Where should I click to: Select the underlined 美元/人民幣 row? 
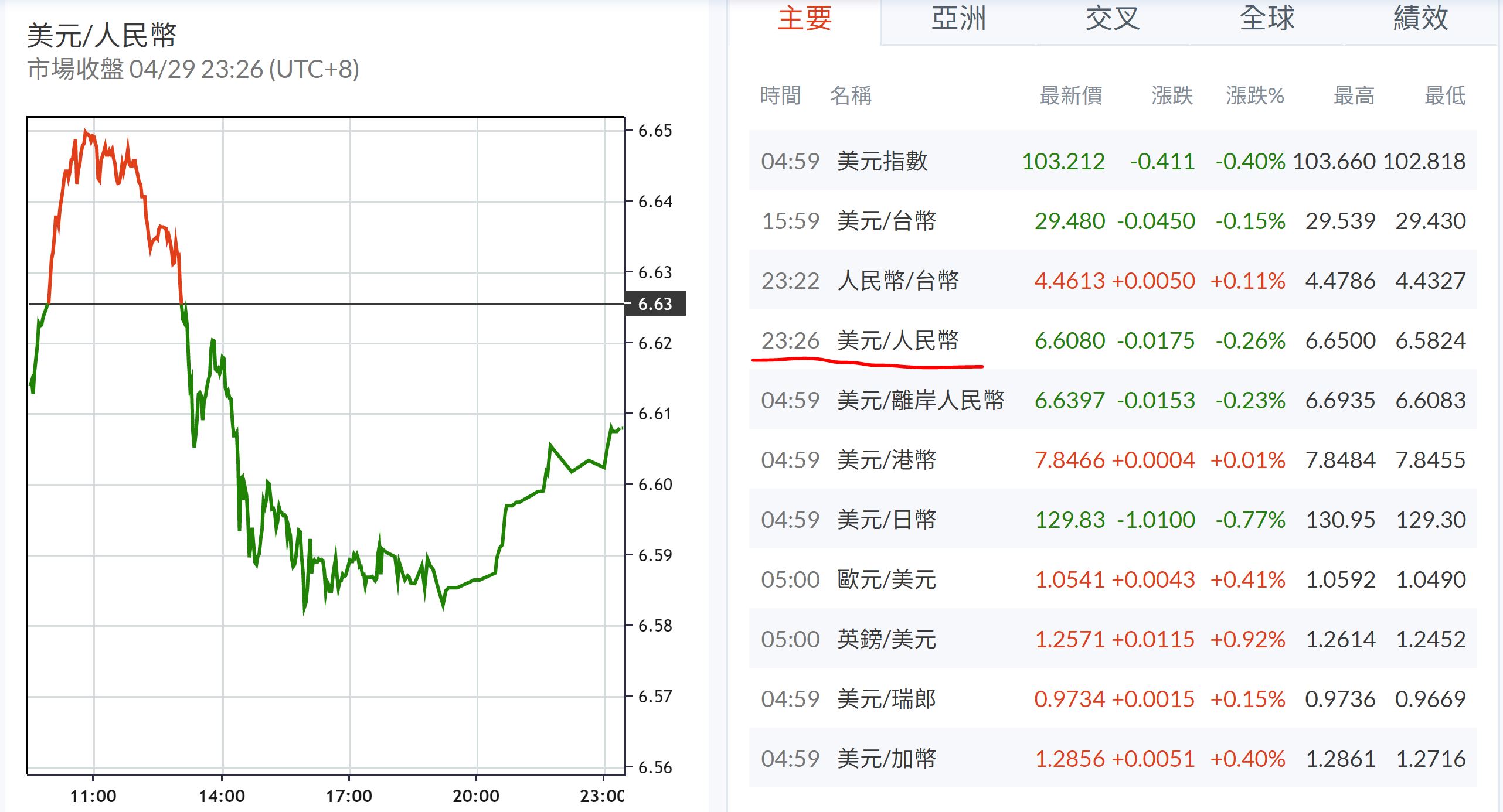(898, 340)
